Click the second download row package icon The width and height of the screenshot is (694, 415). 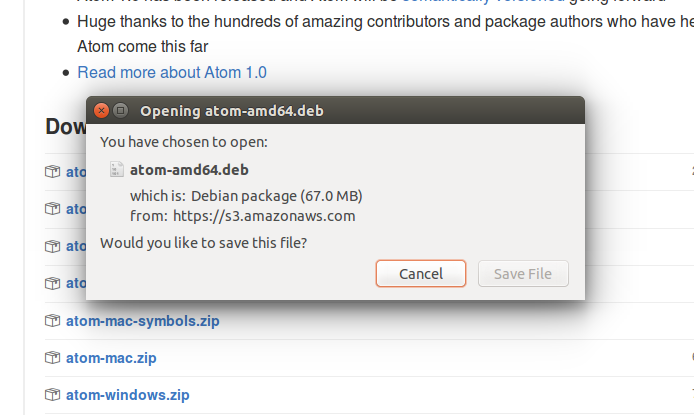coord(52,209)
